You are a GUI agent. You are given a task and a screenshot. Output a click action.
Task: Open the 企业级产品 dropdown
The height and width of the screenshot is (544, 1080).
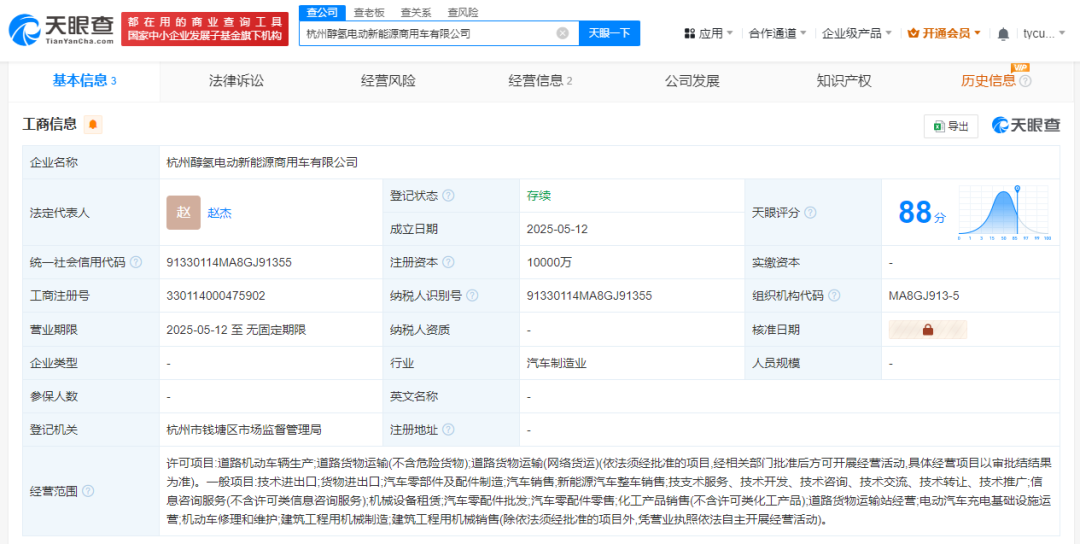point(857,33)
